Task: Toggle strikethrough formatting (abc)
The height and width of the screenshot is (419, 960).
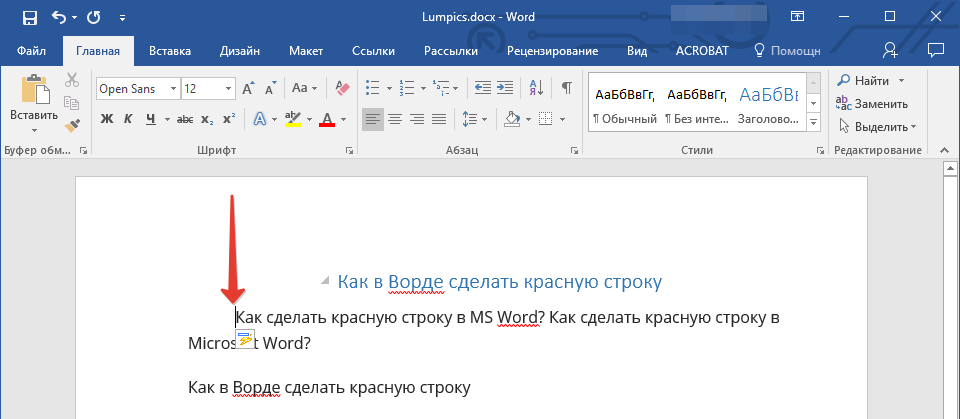Action: (184, 119)
